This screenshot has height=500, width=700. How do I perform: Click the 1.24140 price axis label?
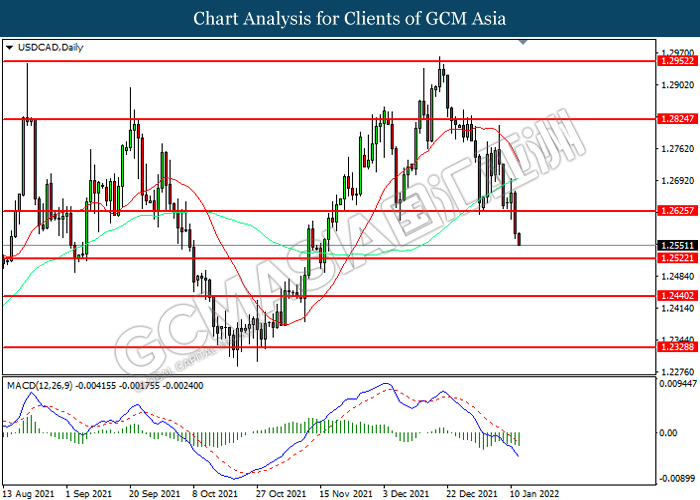coord(678,308)
